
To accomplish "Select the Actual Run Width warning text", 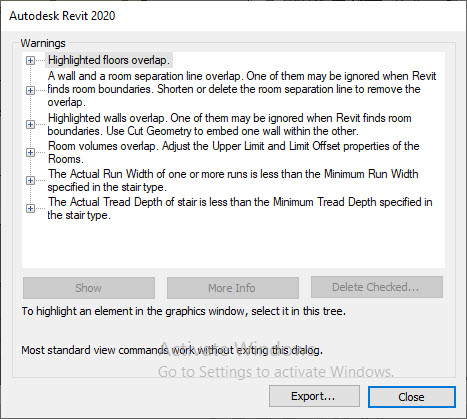I will pyautogui.click(x=233, y=180).
